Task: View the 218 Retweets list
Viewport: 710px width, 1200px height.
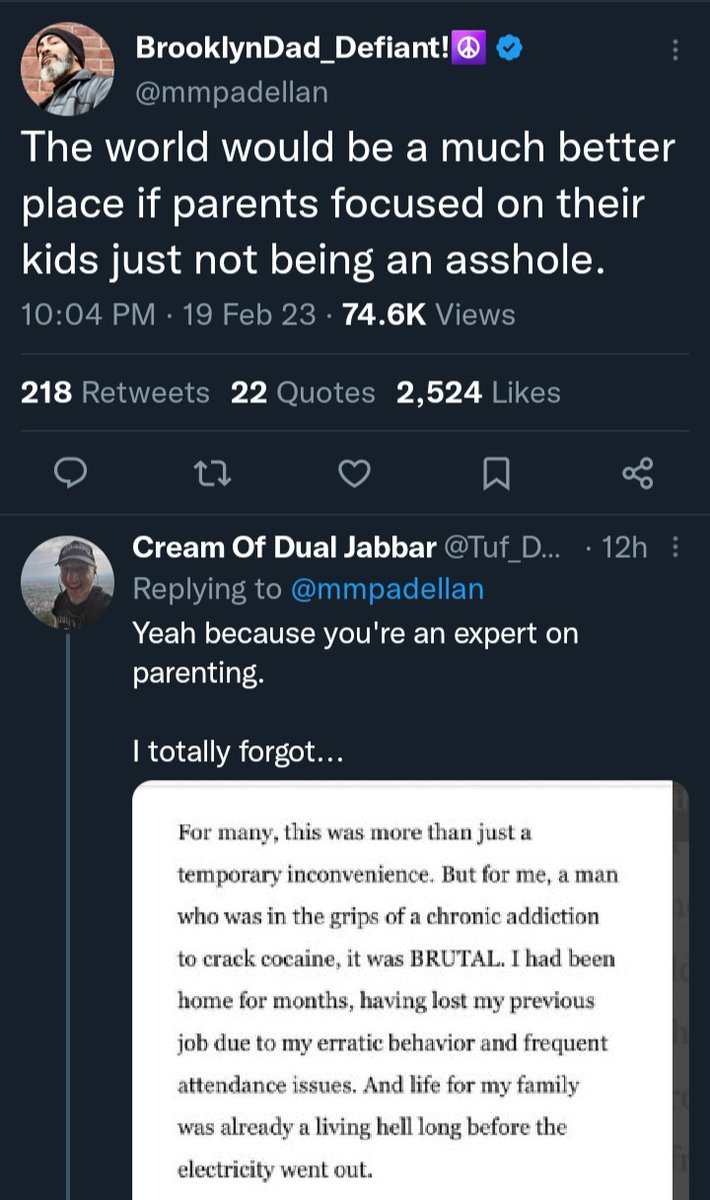Action: tap(115, 393)
